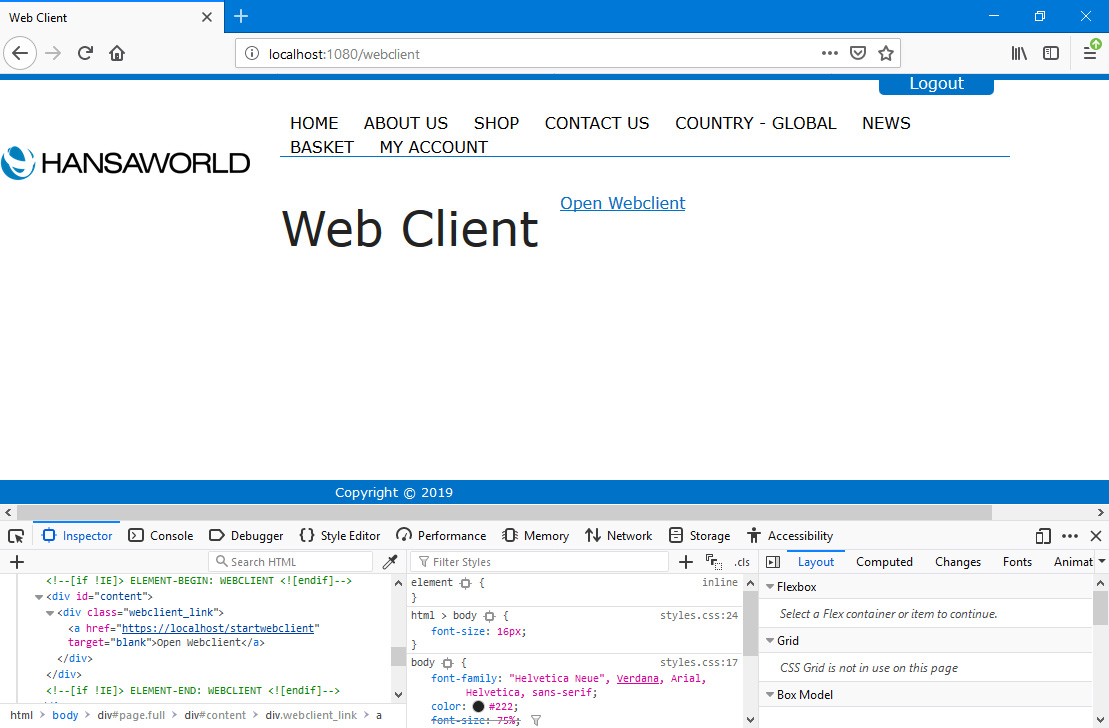Open the Debugger tab

(247, 536)
